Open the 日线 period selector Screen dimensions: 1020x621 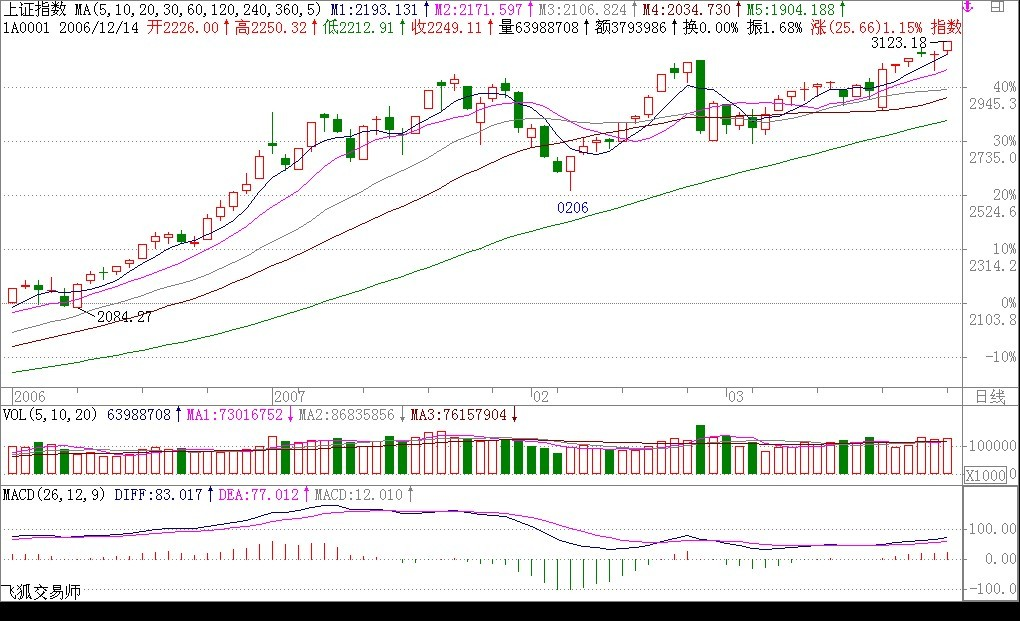pyautogui.click(x=988, y=396)
